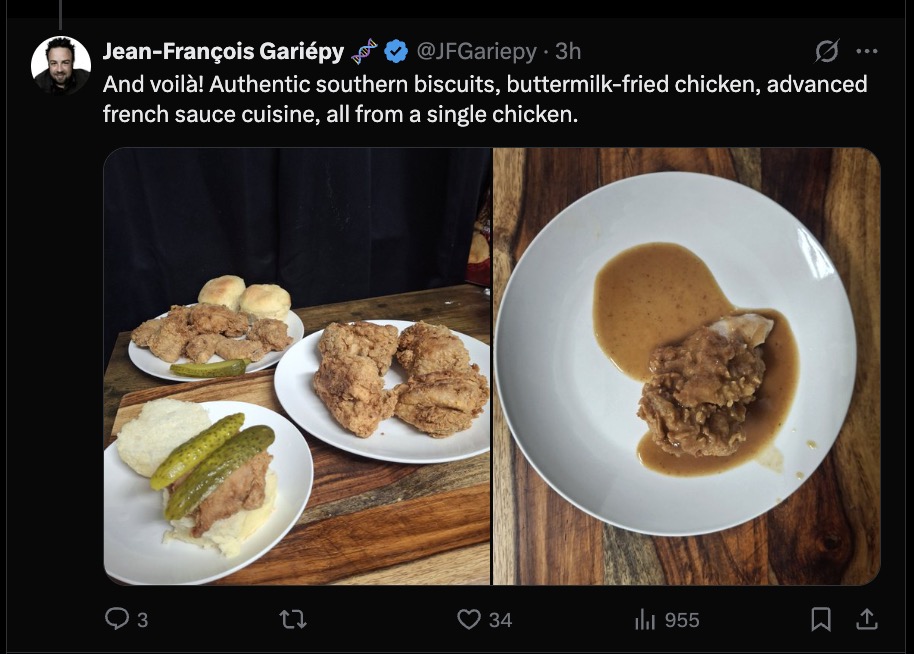Click the tweet text about southern biscuits
The height and width of the screenshot is (654, 914).
pyautogui.click(x=485, y=98)
